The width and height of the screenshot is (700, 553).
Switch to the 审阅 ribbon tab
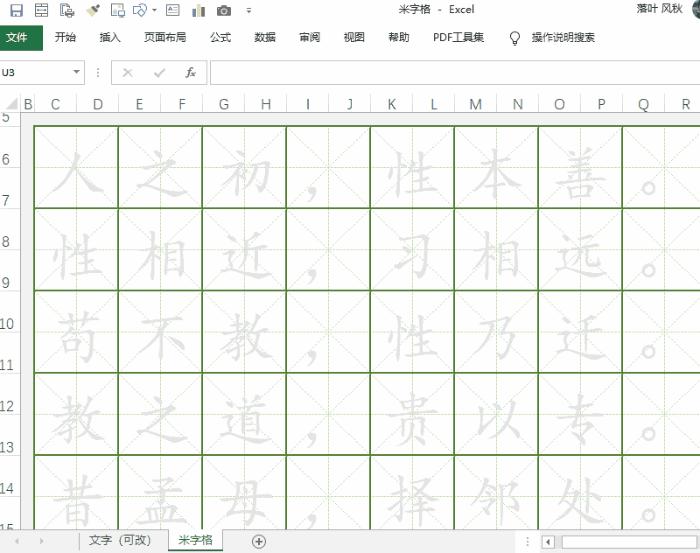pyautogui.click(x=310, y=37)
